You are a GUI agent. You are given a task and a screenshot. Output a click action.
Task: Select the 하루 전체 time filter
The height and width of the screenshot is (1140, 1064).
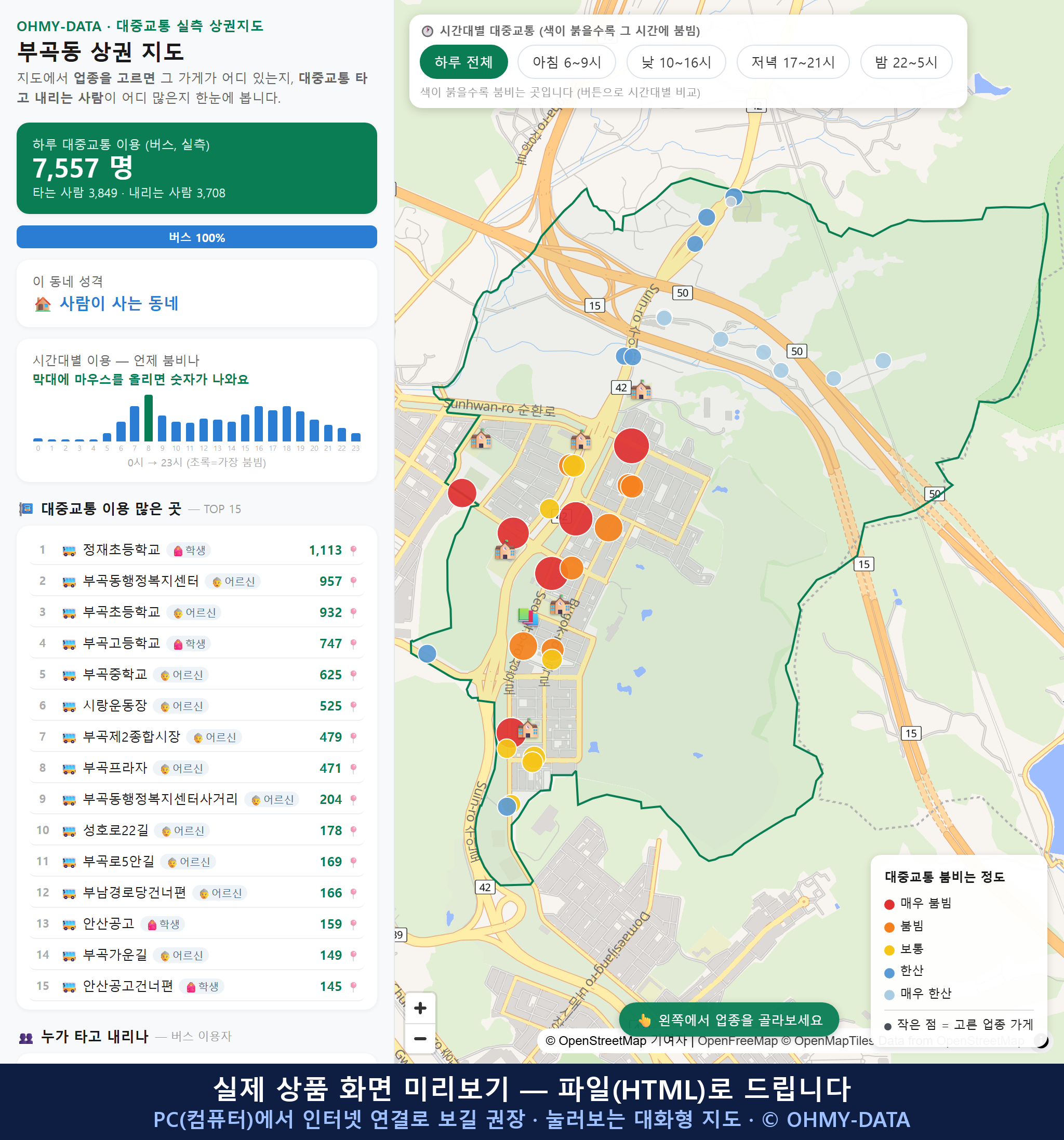tap(463, 62)
